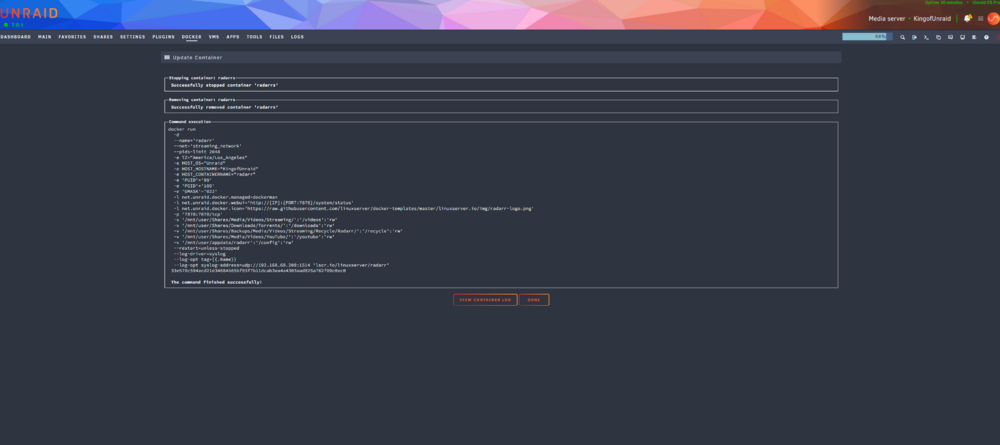Click 'The command finished successfully!' text
1000x445 pixels.
coord(216,282)
